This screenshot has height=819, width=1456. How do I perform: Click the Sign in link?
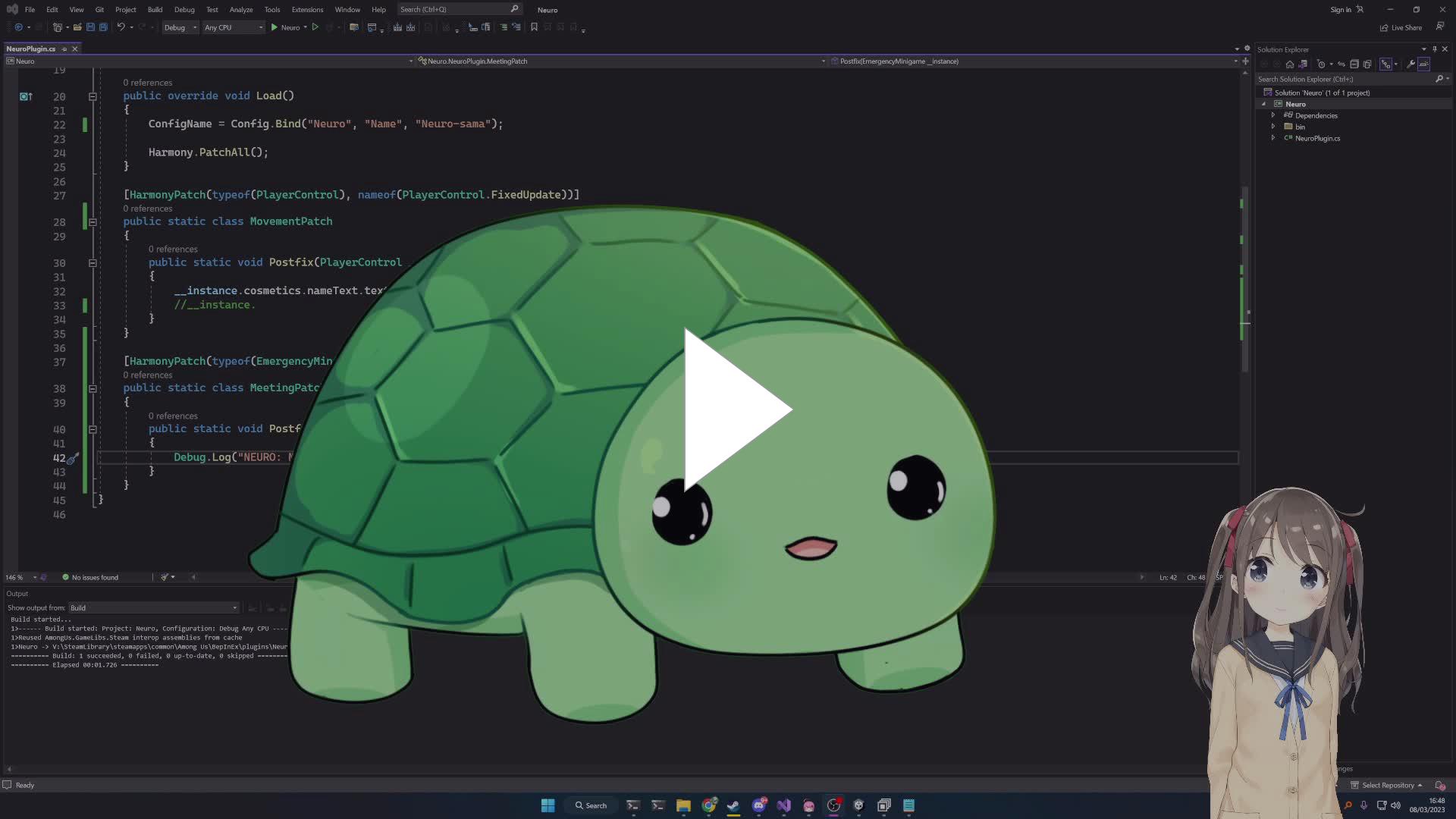click(x=1341, y=9)
